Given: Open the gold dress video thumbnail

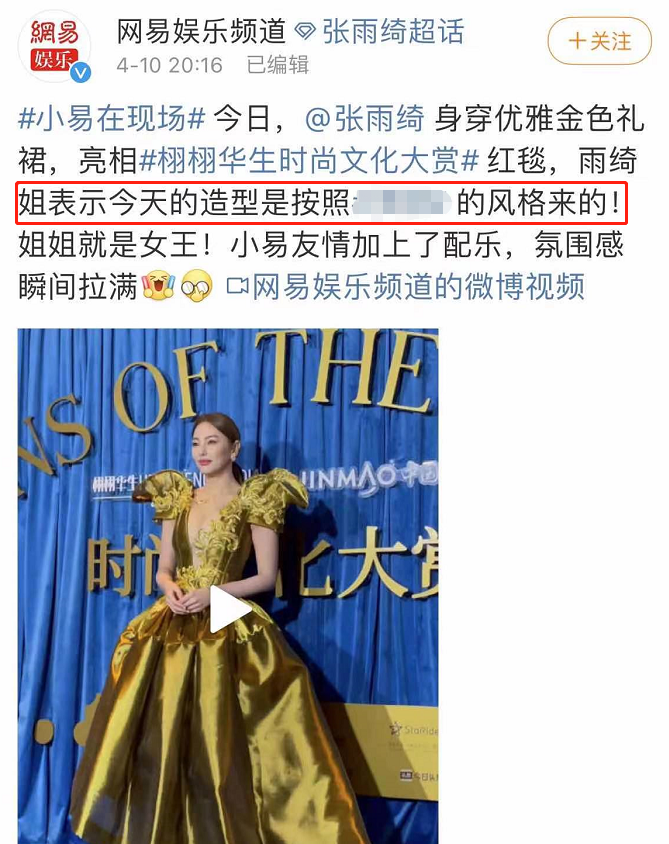Looking at the screenshot, I should [x=228, y=586].
